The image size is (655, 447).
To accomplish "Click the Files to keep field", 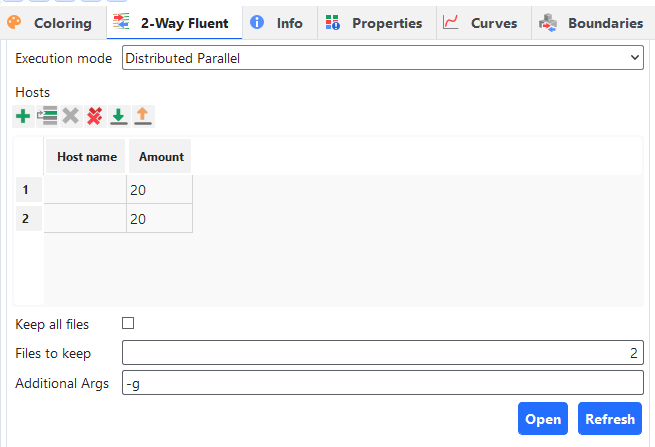I will pos(382,353).
